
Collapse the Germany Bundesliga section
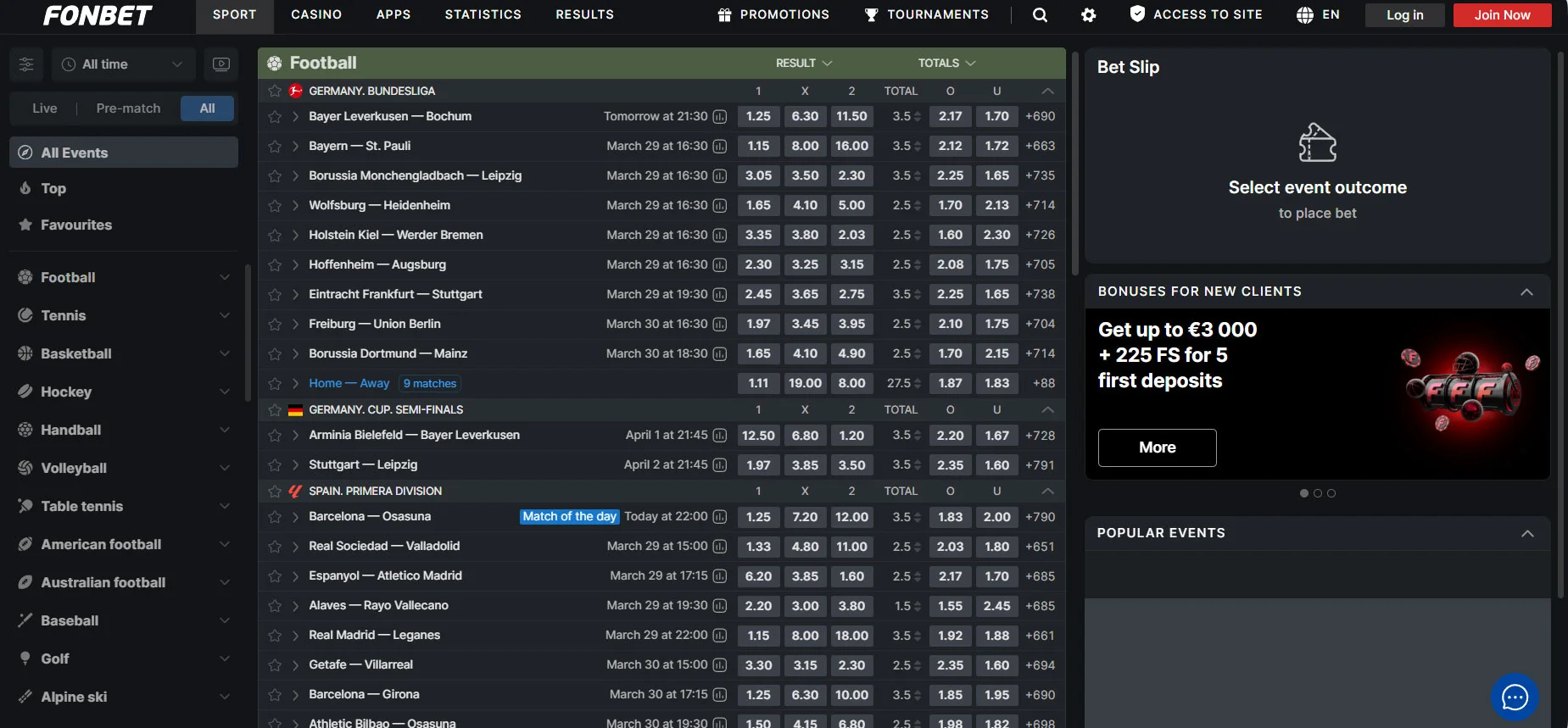pyautogui.click(x=1048, y=91)
